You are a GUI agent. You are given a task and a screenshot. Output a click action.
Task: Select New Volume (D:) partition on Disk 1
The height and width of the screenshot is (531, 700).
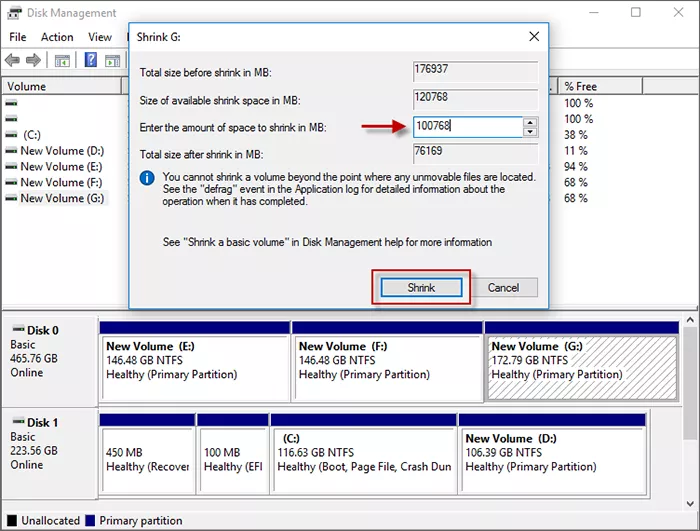pyautogui.click(x=552, y=453)
